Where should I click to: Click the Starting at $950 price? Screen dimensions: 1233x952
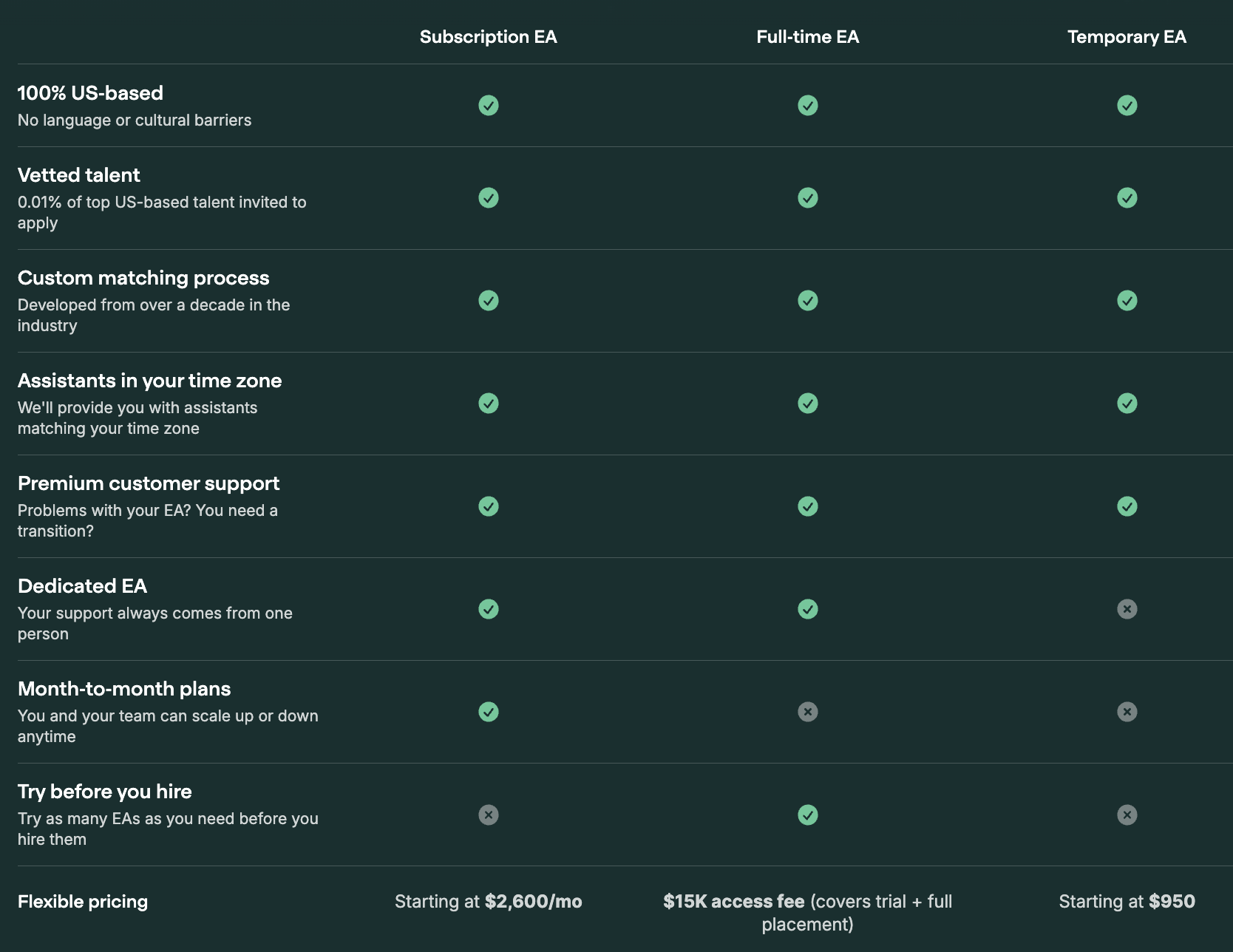click(x=1127, y=902)
